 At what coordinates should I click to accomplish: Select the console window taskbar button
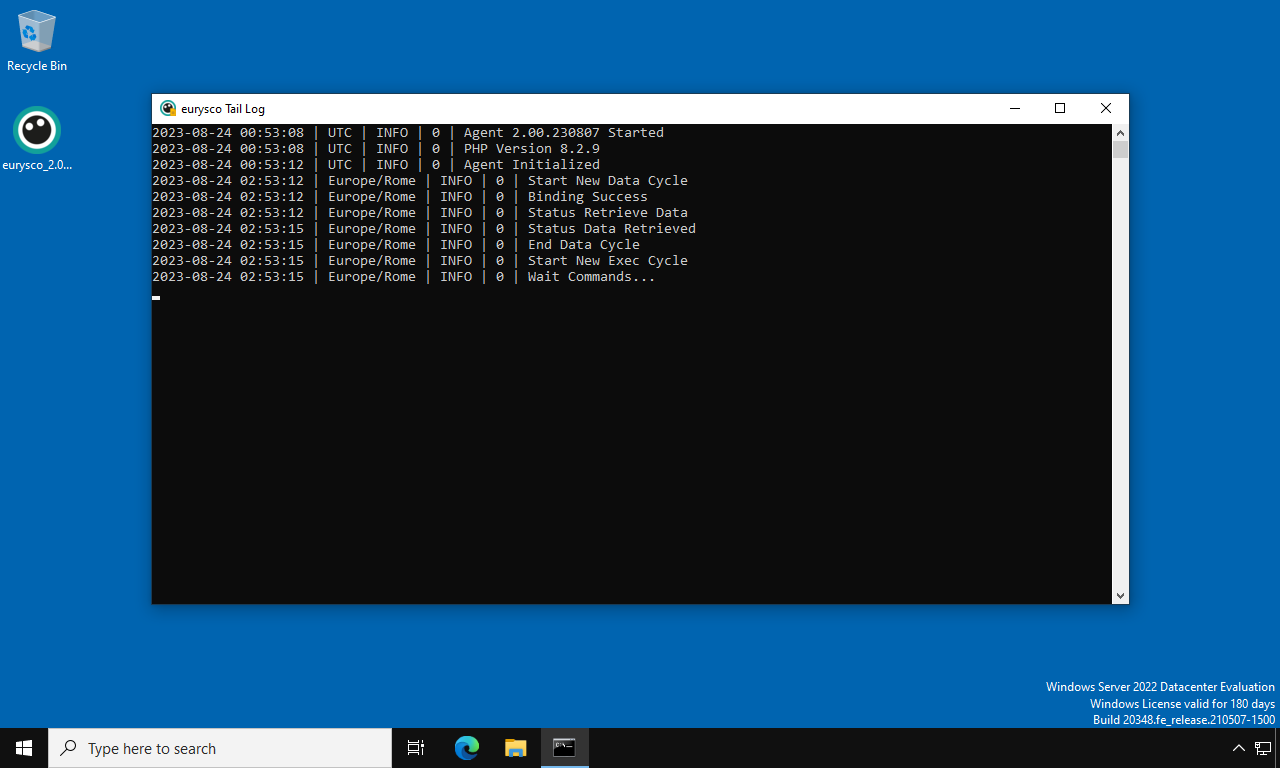click(565, 748)
